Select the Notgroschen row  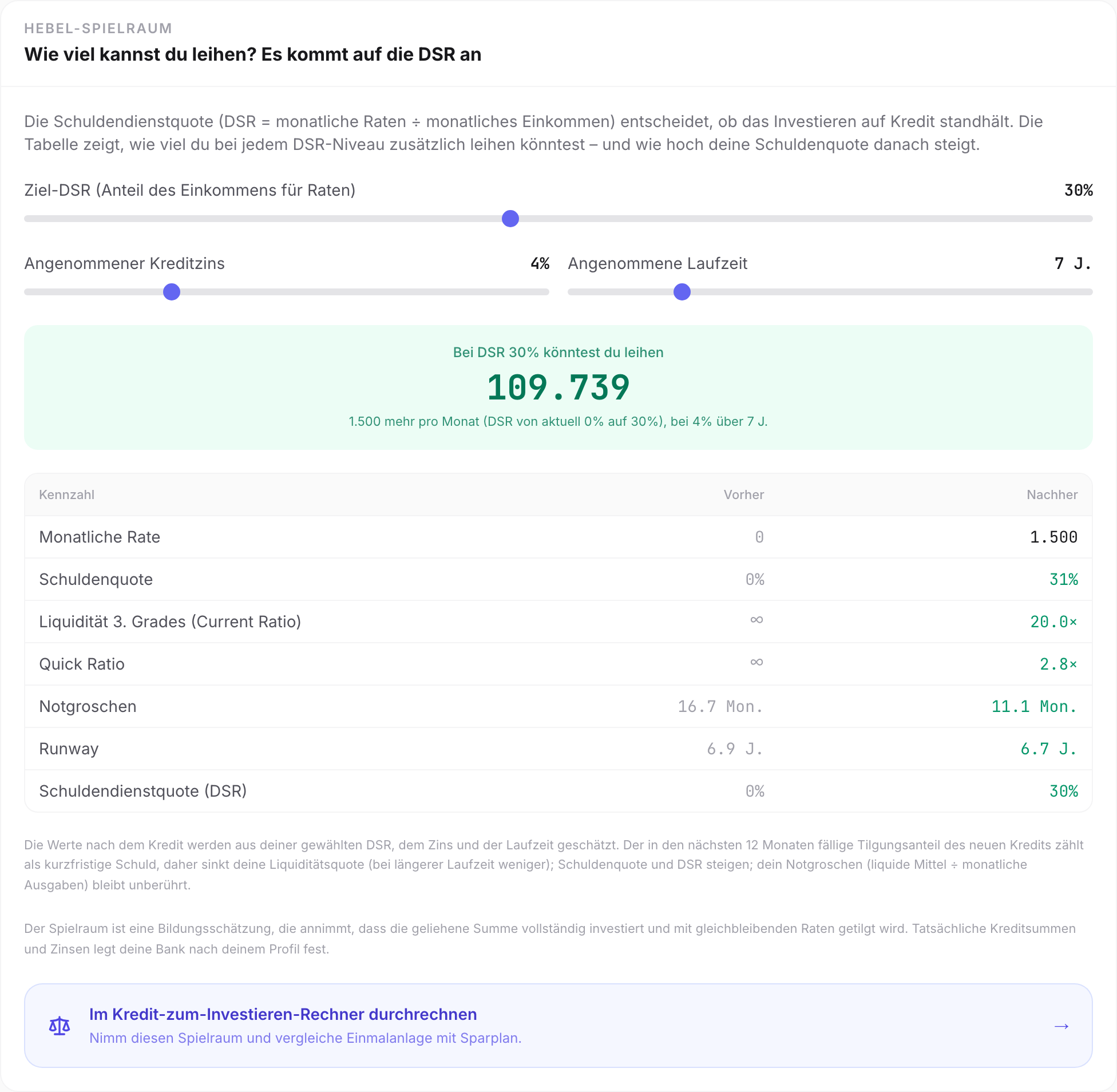coord(558,707)
